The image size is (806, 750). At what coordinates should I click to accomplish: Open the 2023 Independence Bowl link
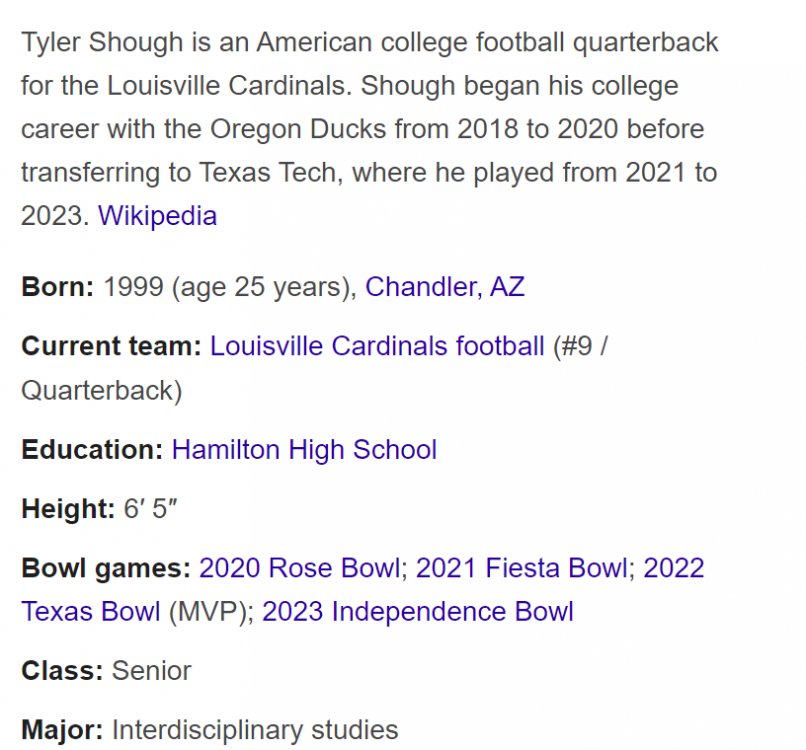[x=418, y=611]
